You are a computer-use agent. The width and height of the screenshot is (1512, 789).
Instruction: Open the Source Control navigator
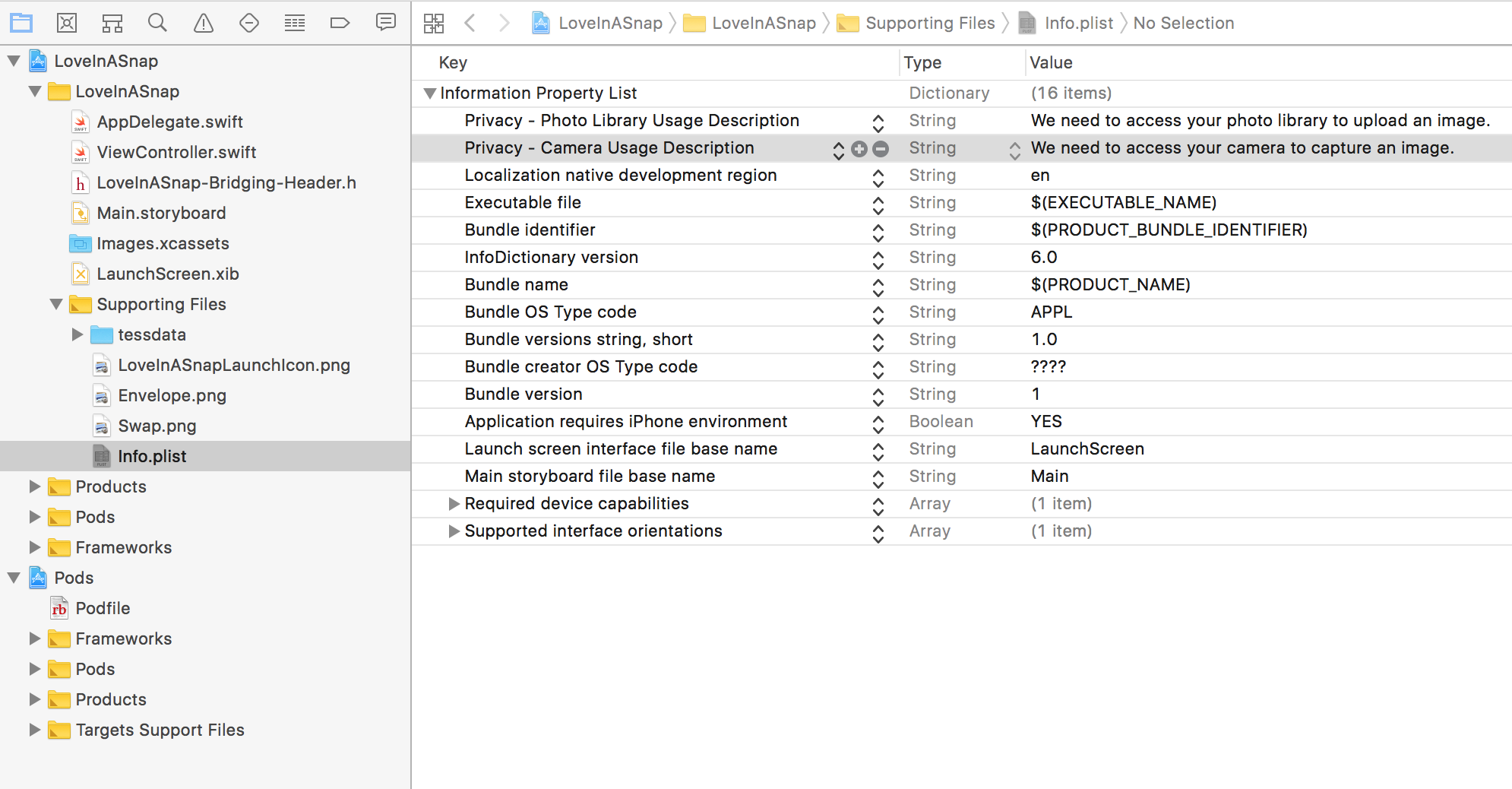67,23
